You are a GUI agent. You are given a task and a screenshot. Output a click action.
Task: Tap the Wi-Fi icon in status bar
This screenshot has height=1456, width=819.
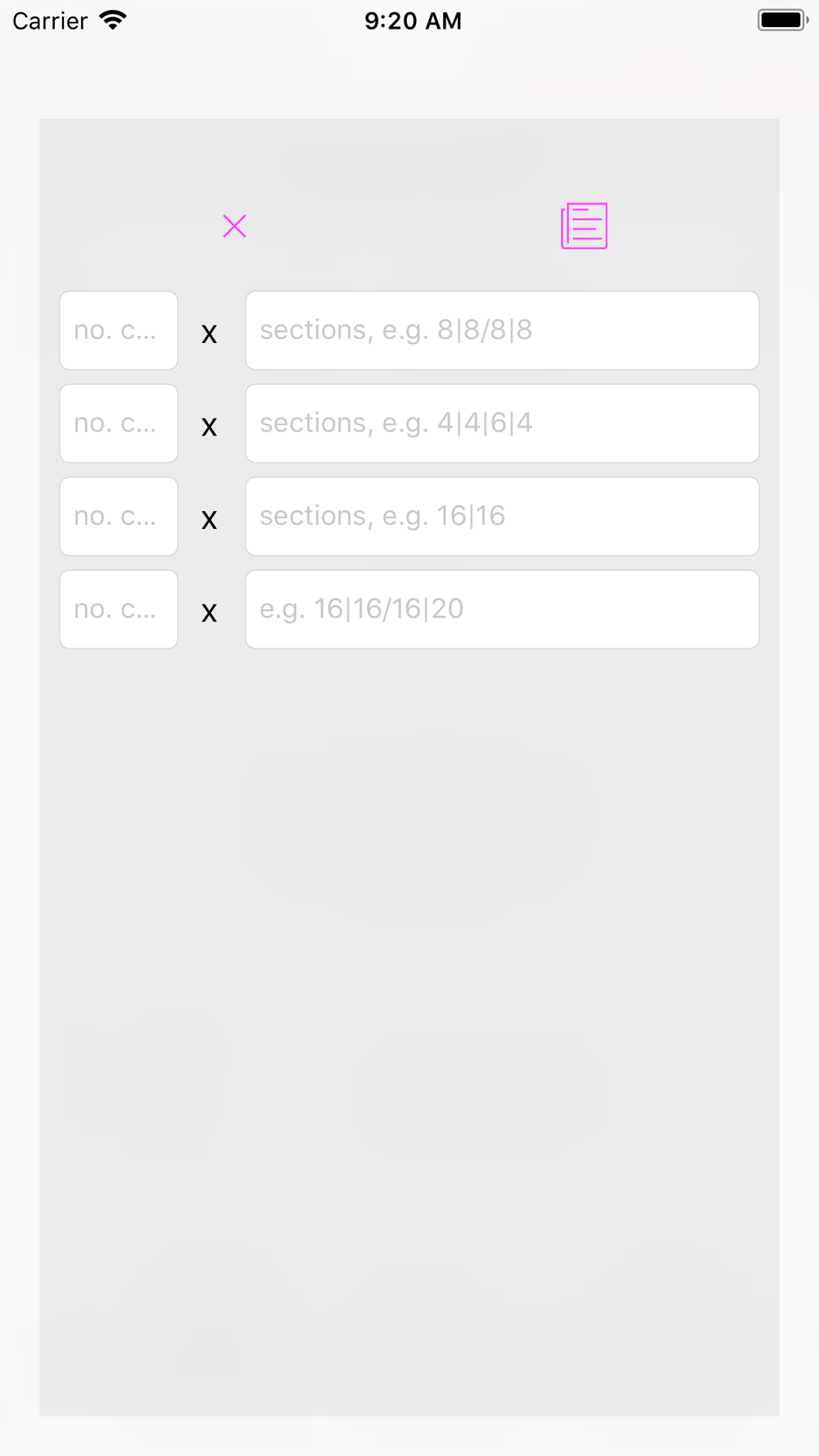(x=113, y=20)
